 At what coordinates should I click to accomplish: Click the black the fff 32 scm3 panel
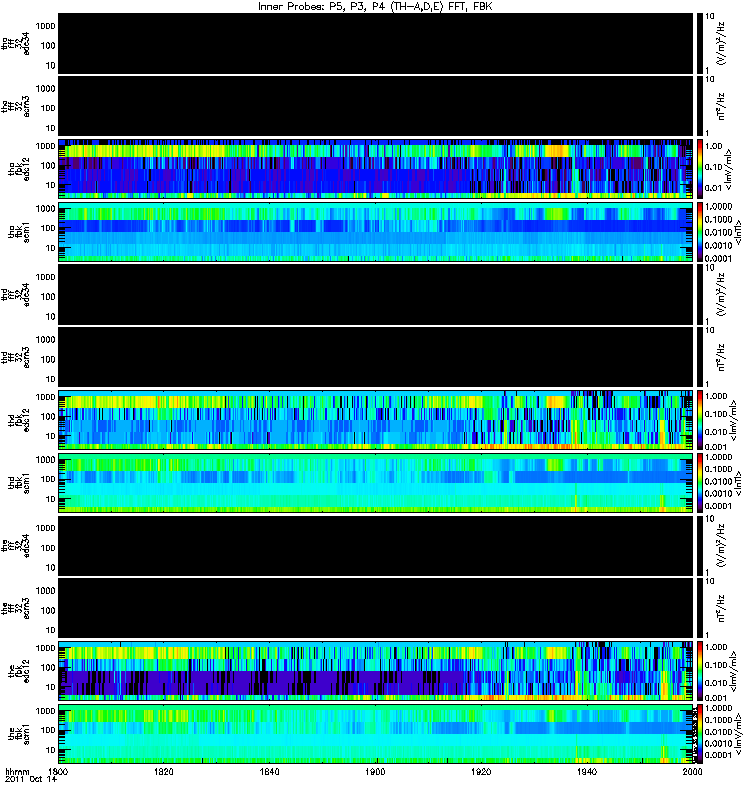pyautogui.click(x=376, y=608)
